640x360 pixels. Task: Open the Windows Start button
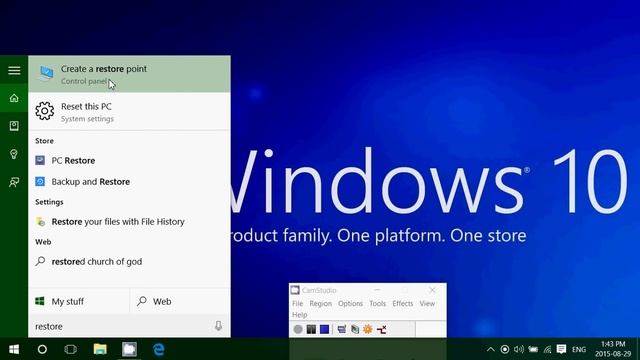14,349
